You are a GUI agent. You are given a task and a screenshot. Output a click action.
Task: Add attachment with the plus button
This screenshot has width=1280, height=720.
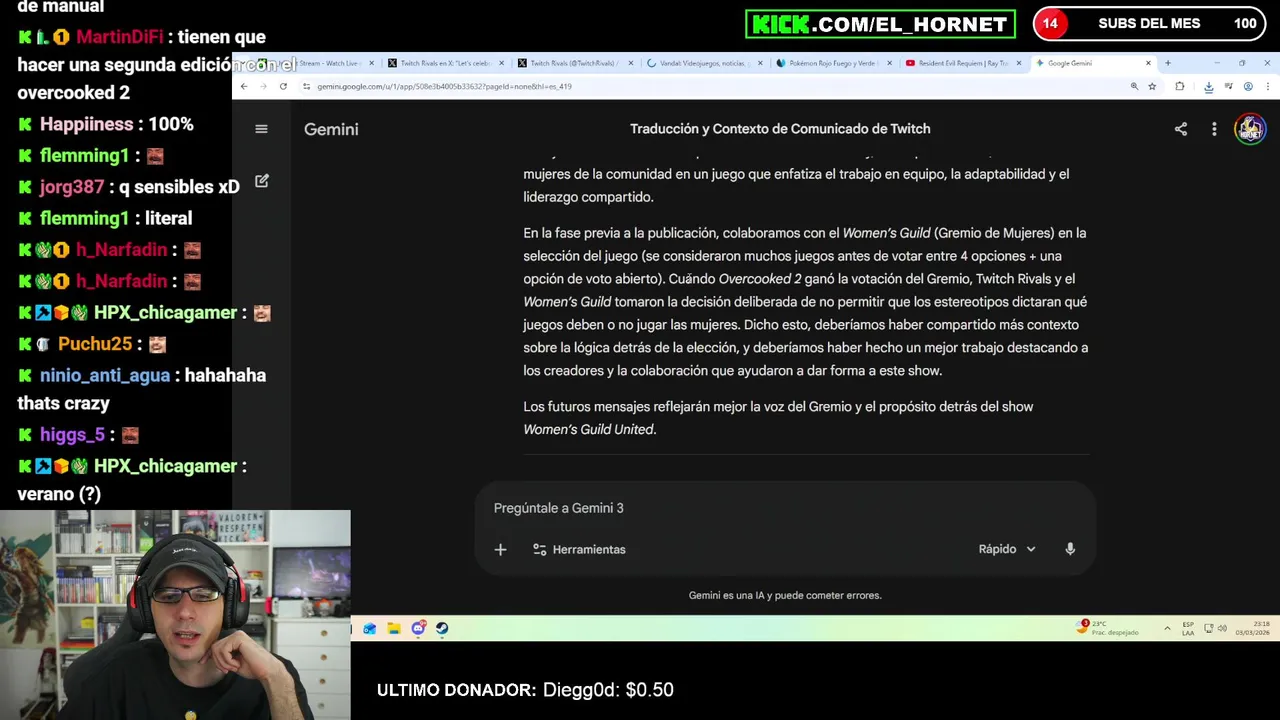(x=500, y=549)
